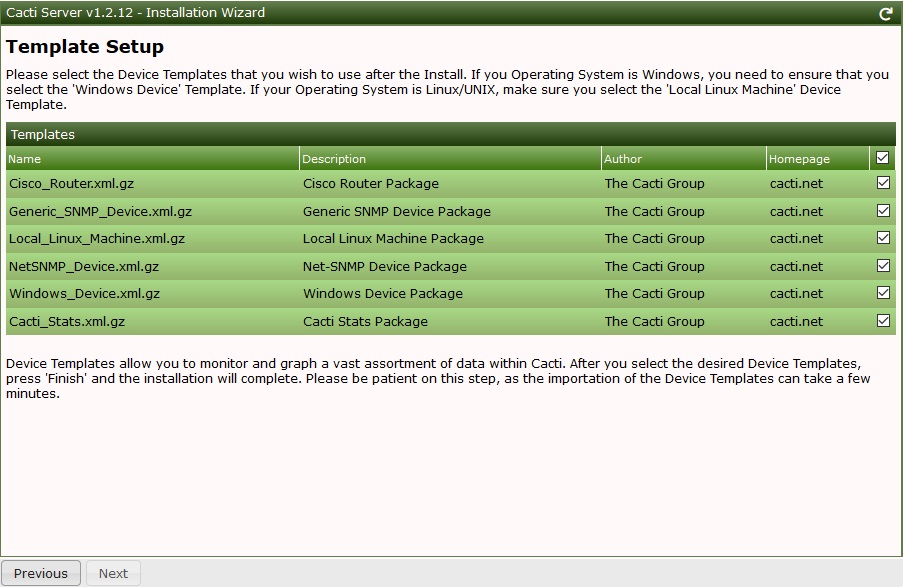Uncheck the Cisco_Router.xml.gz template checkbox
The width and height of the screenshot is (903, 587).
click(883, 183)
